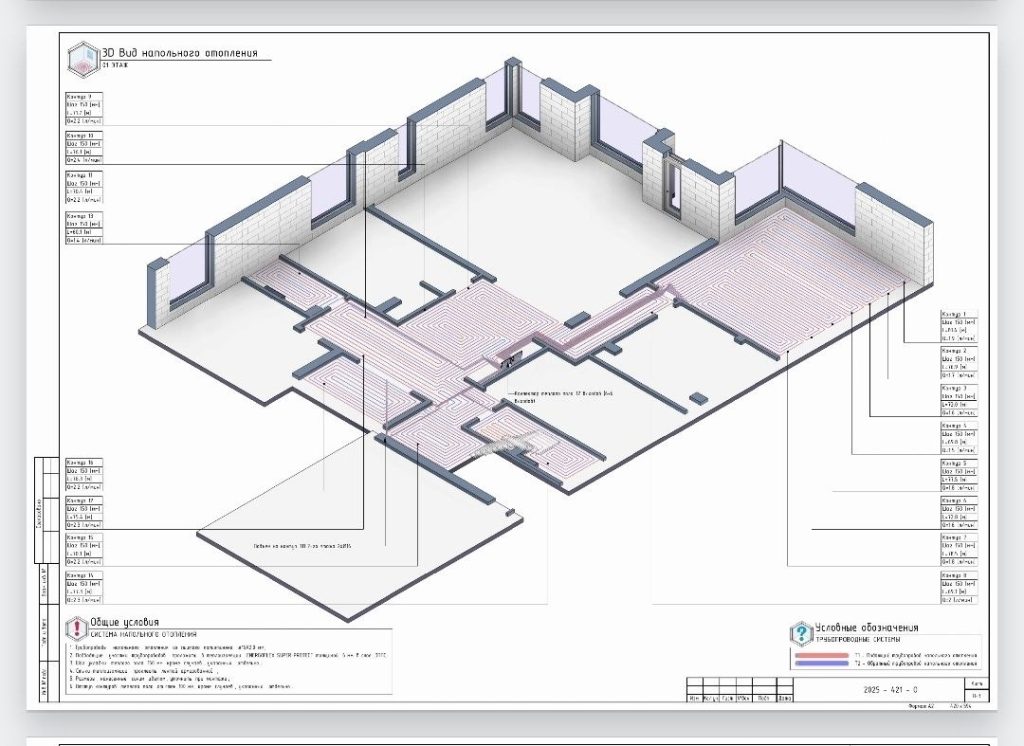Click the "Контур 17" callout label
The height and width of the screenshot is (746, 1024).
84,513
